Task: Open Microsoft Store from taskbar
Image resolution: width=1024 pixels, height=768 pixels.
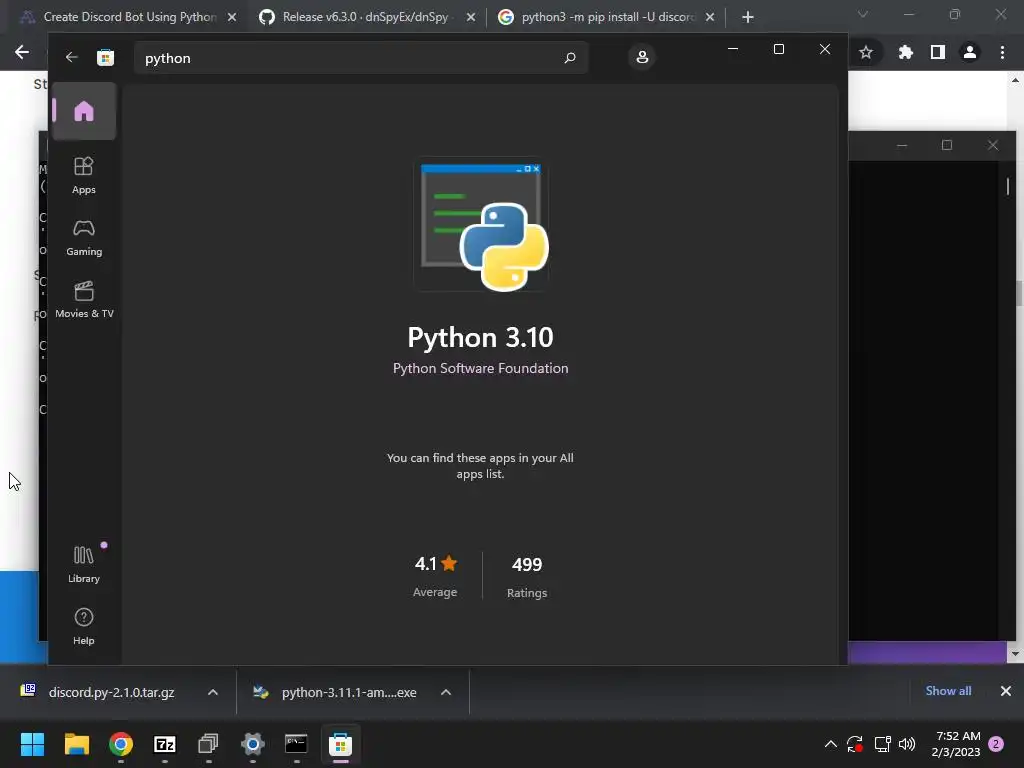Action: (x=340, y=744)
